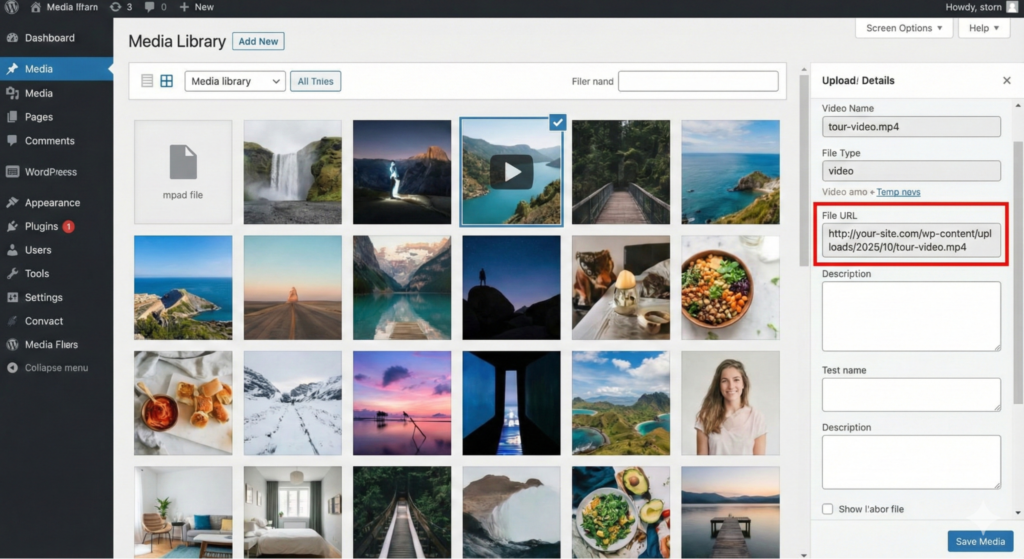The height and width of the screenshot is (559, 1024).
Task: Enable the Show l'abor file checkbox
Action: pyautogui.click(x=827, y=509)
